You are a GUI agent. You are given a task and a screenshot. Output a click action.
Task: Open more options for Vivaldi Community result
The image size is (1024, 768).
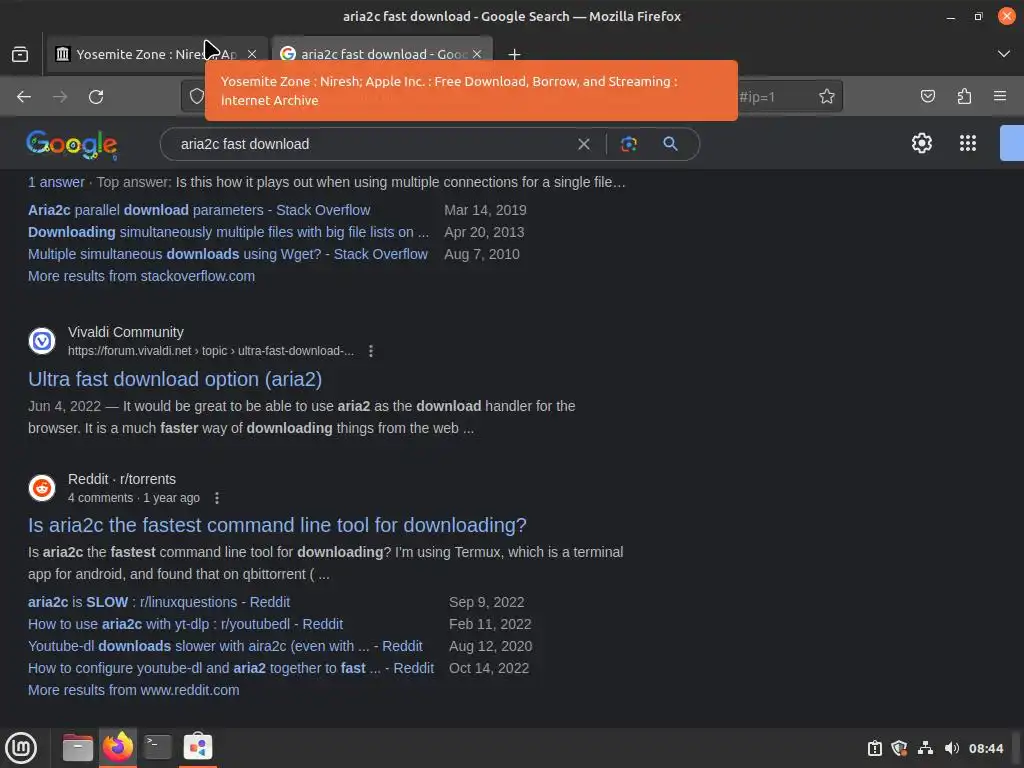371,351
